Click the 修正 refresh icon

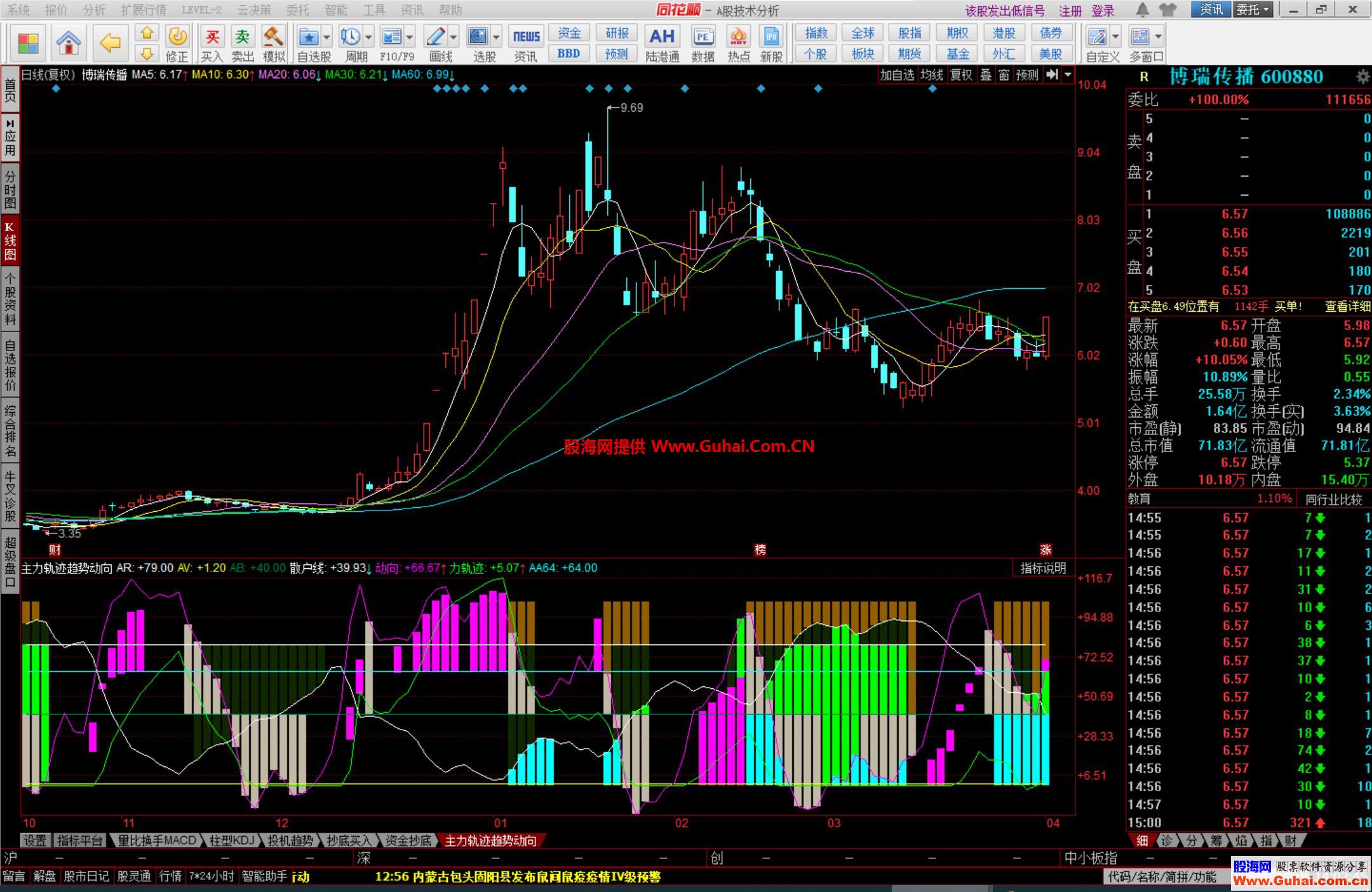pyautogui.click(x=177, y=44)
